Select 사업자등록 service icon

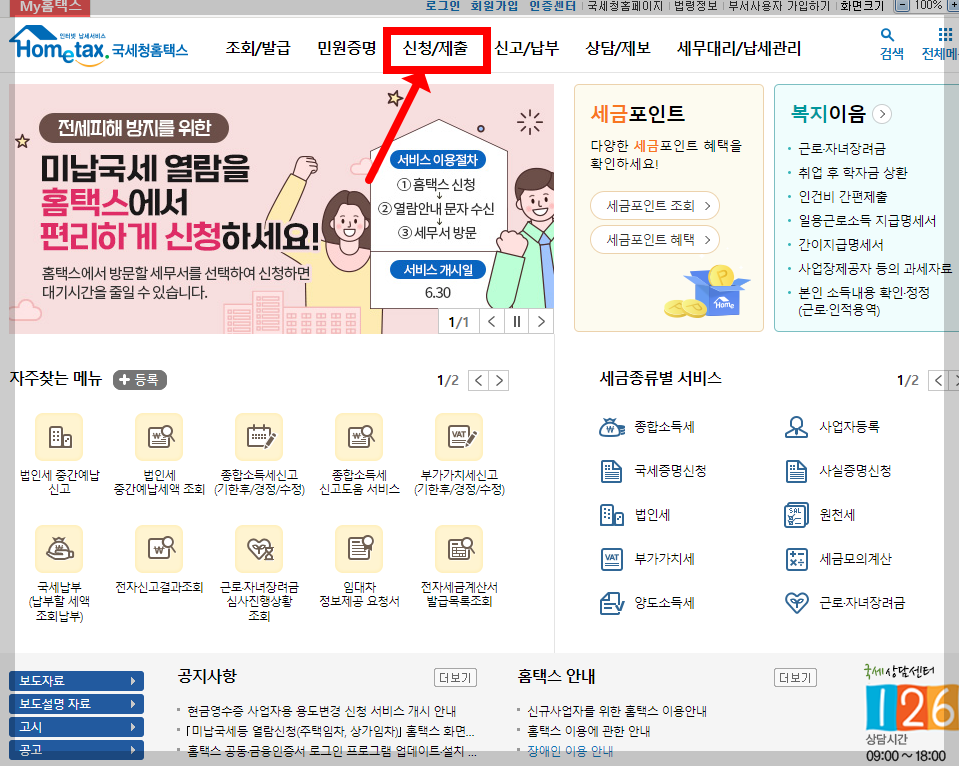click(796, 427)
